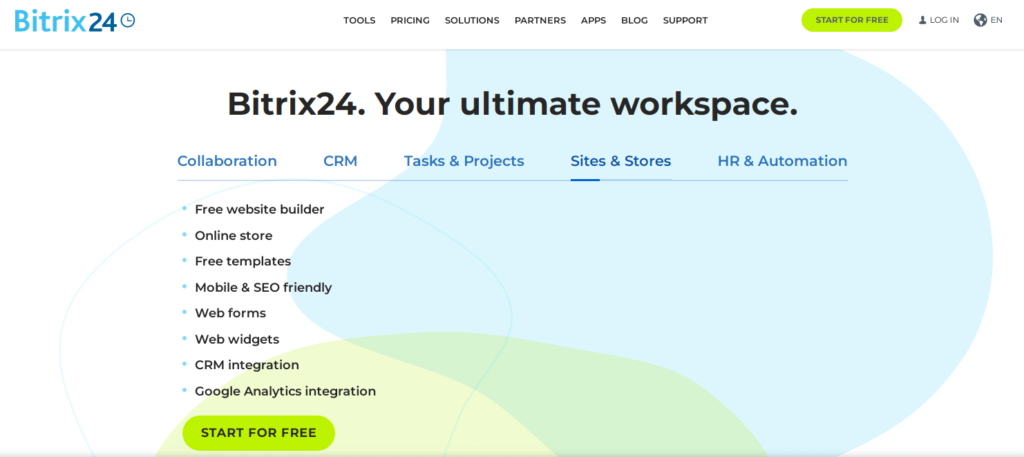Click 'Web forms' list item

coord(230,313)
